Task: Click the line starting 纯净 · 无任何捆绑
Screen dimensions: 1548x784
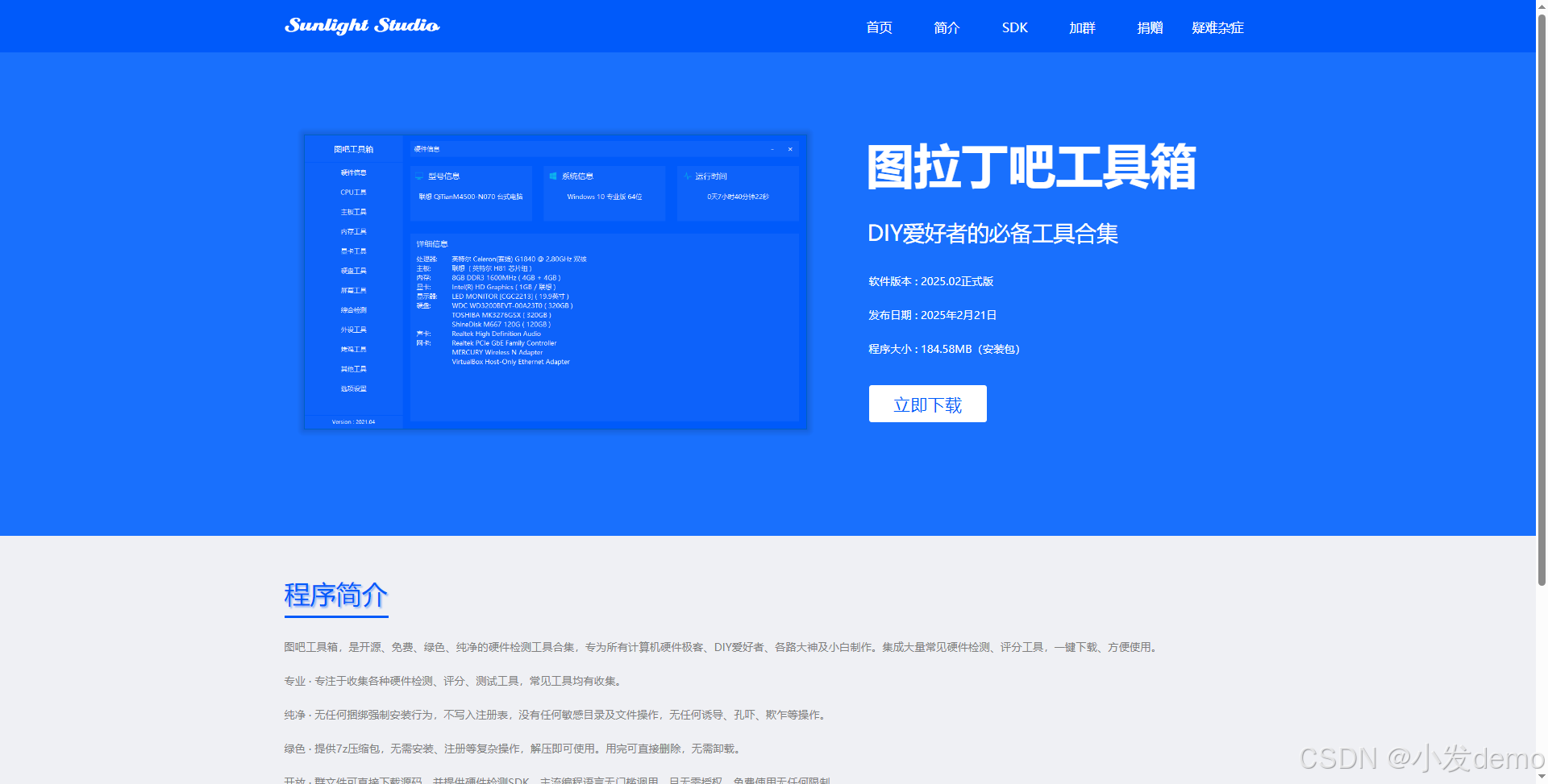Action: coord(556,715)
